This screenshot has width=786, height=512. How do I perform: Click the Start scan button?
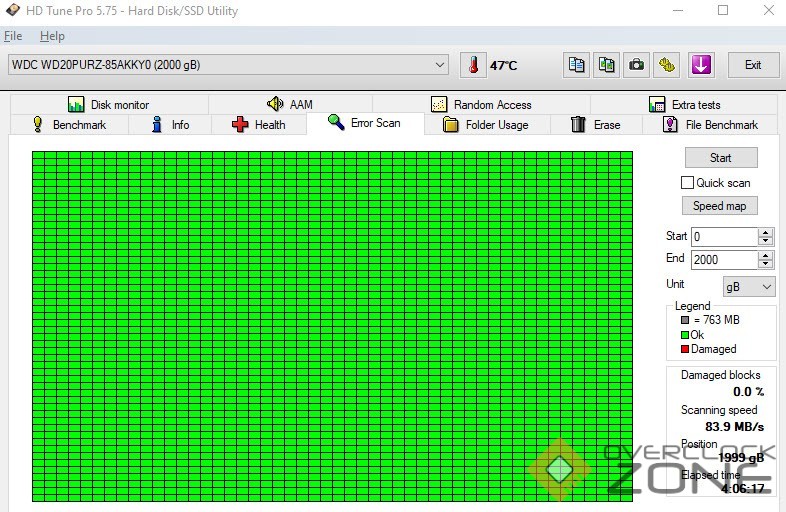tap(721, 157)
